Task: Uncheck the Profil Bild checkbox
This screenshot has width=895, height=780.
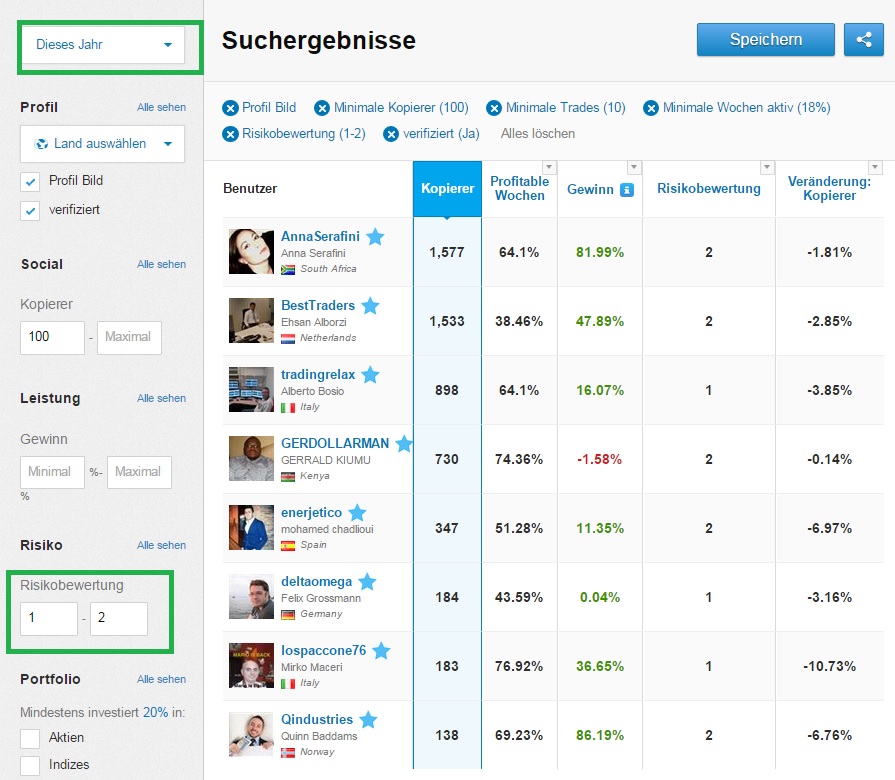Action: tap(30, 181)
